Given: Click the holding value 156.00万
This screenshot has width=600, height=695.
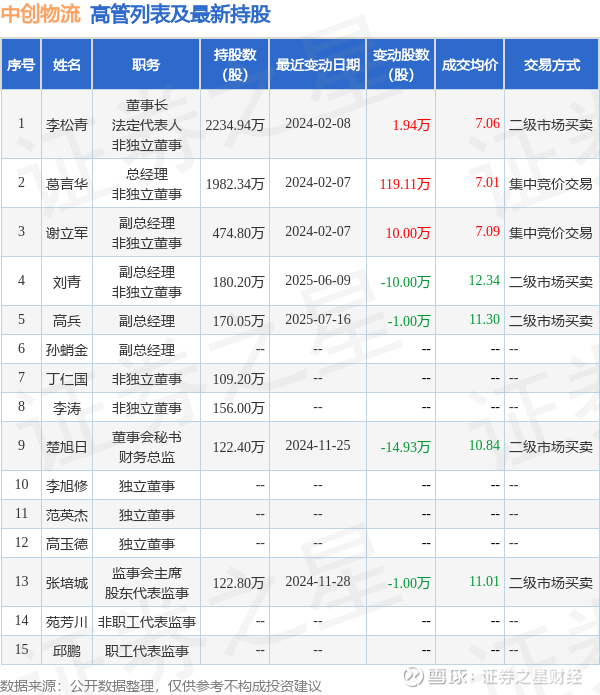Looking at the screenshot, I should [x=238, y=408].
